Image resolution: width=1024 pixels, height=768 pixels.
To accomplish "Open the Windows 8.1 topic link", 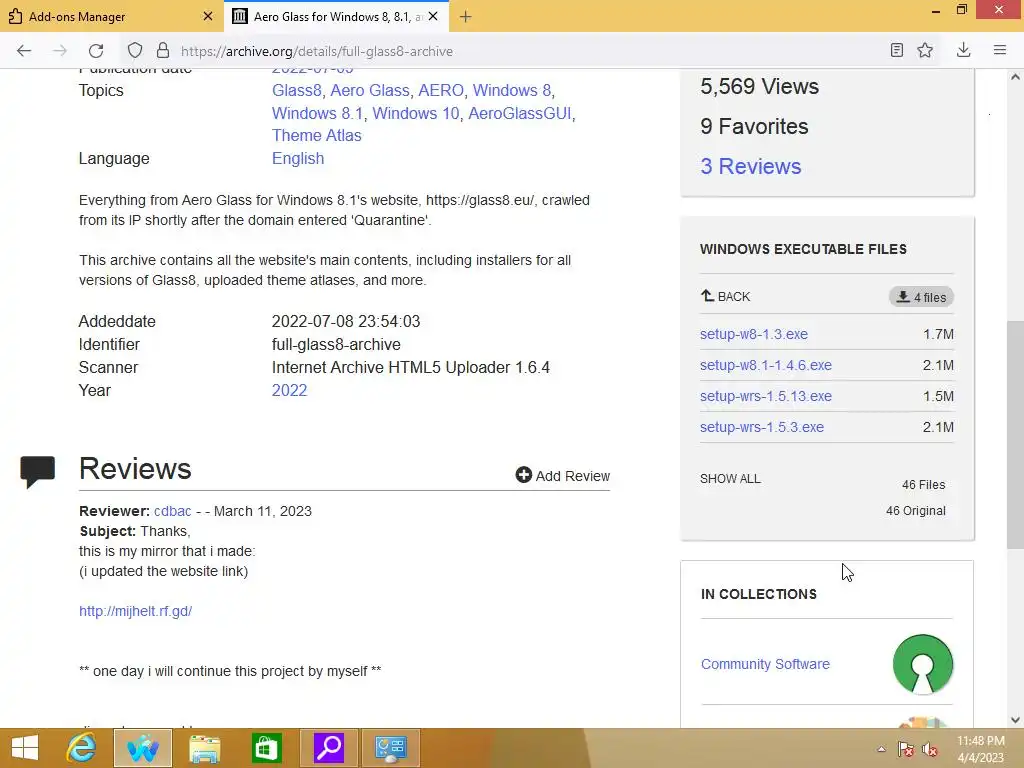I will 317,113.
